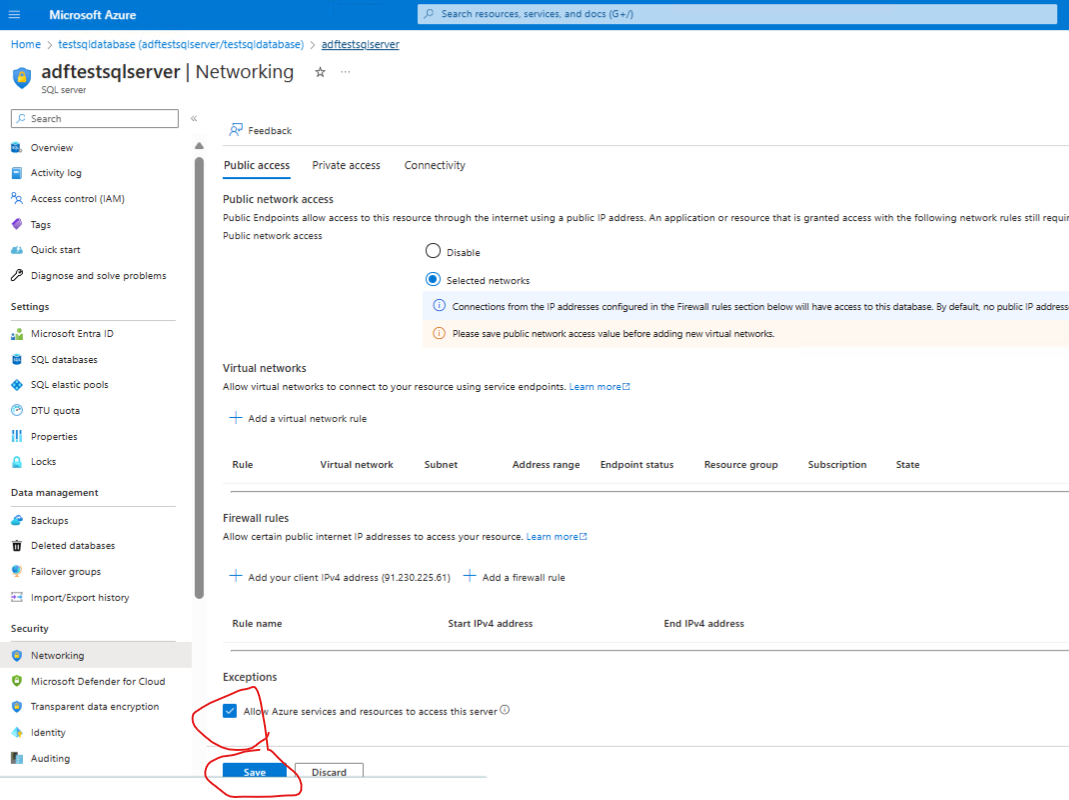
Task: Click the SQL elastic pools icon
Action: (17, 385)
